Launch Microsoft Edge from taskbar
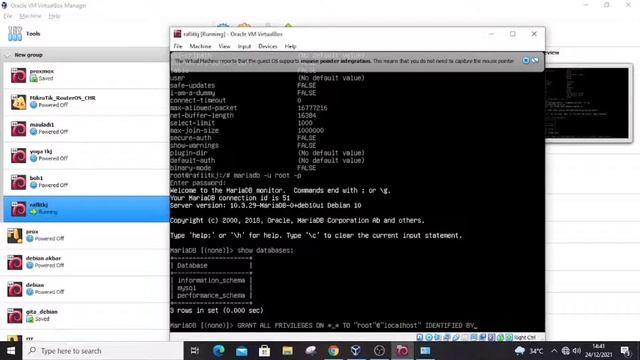Image resolution: width=640 pixels, height=360 pixels. 218,351
